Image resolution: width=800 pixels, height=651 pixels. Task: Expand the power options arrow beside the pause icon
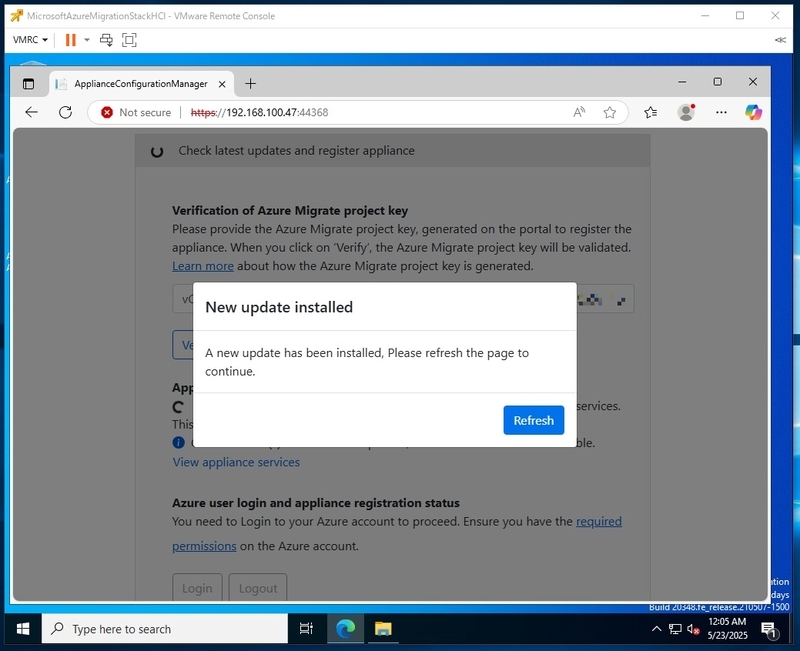coord(87,40)
